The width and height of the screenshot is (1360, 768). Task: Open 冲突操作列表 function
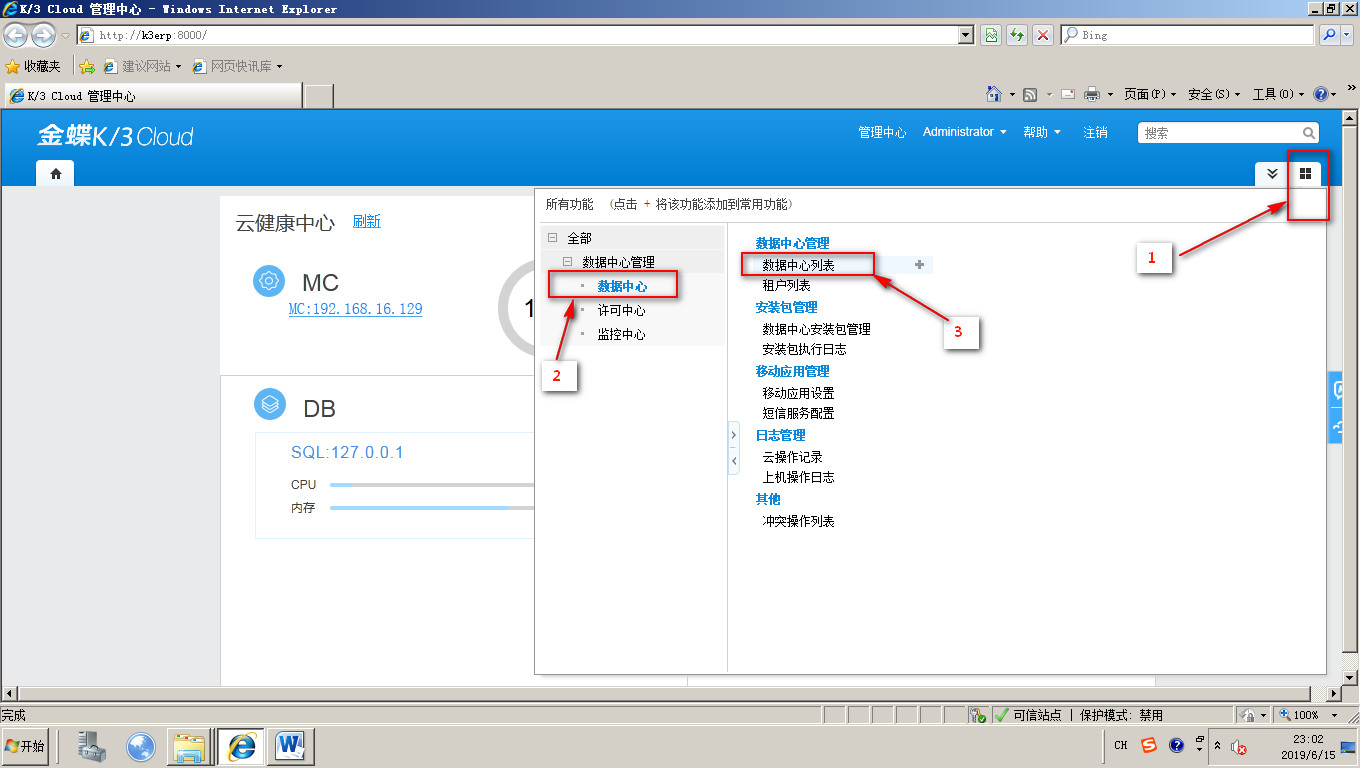pyautogui.click(x=798, y=521)
